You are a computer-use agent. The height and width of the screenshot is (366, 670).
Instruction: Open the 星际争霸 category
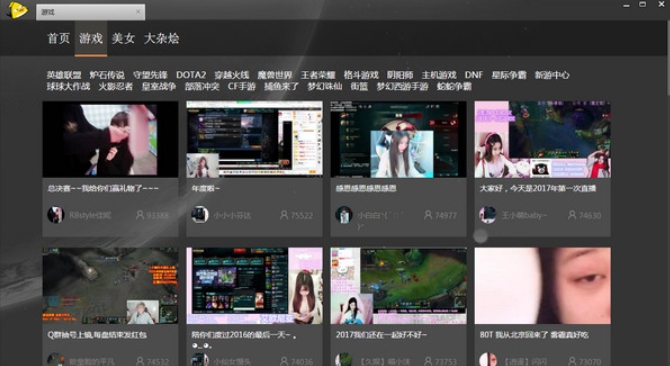point(508,75)
